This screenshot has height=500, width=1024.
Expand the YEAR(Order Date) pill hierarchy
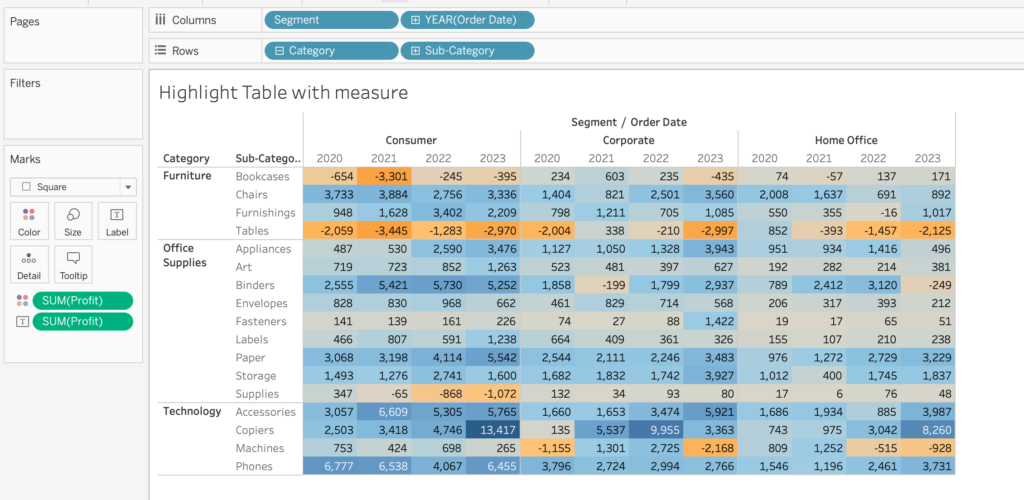coord(414,20)
